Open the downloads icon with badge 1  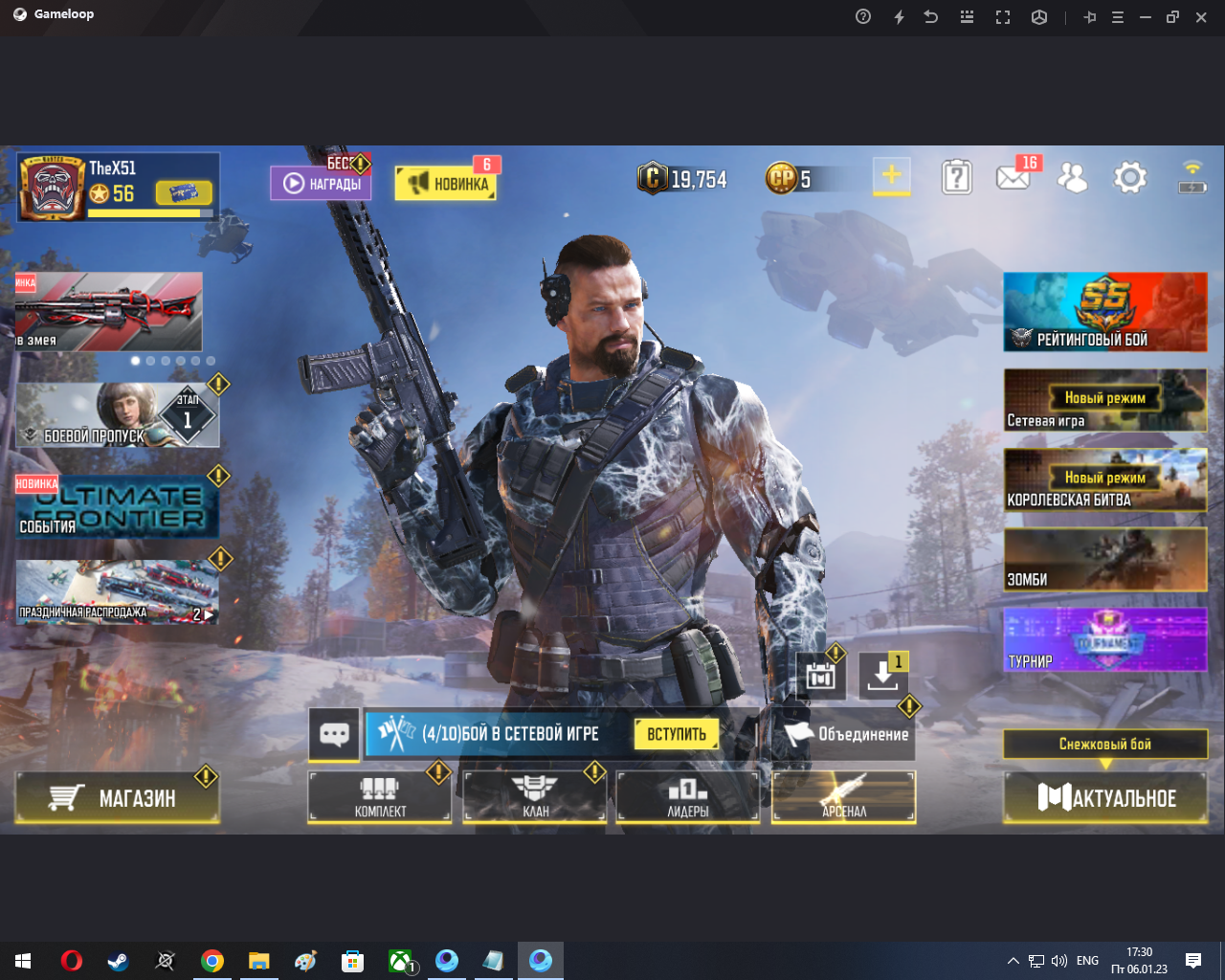[x=882, y=676]
